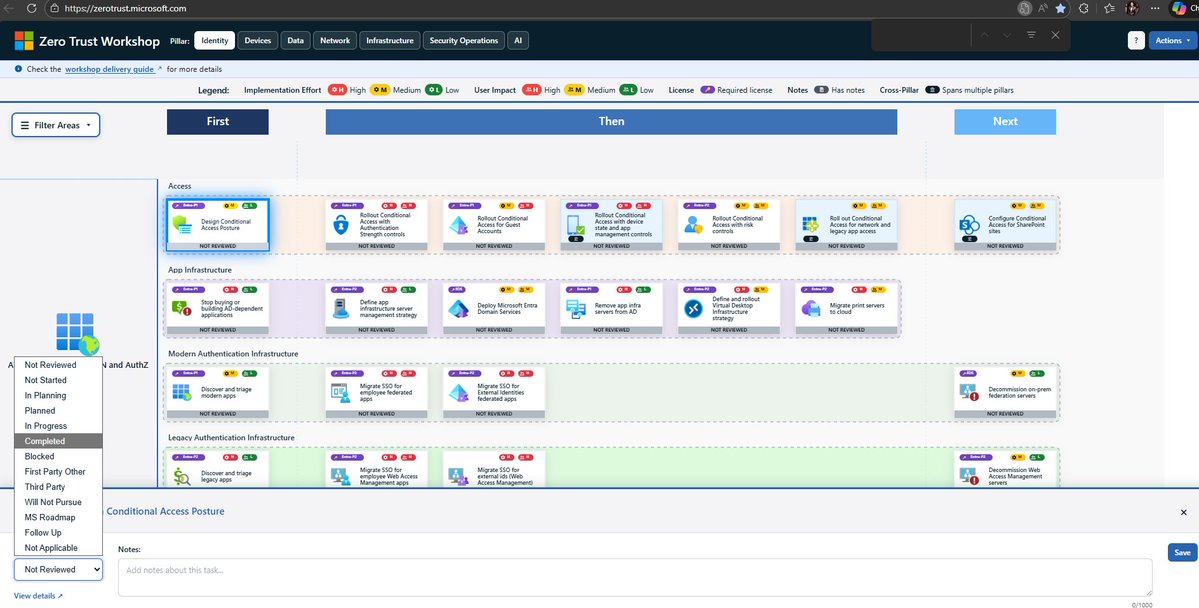The image size is (1199, 608).
Task: Click the help question mark button
Action: pos(1136,41)
